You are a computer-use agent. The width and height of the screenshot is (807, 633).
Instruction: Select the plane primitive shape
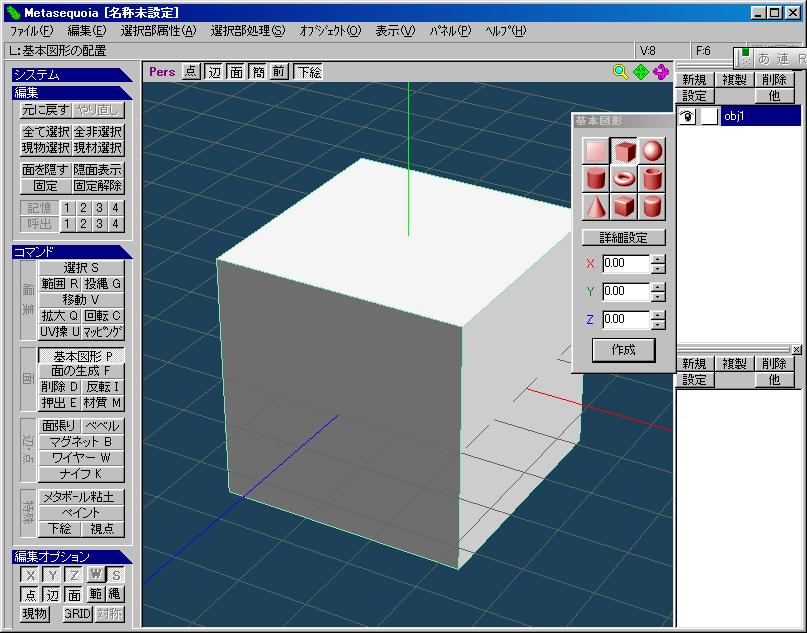click(596, 151)
